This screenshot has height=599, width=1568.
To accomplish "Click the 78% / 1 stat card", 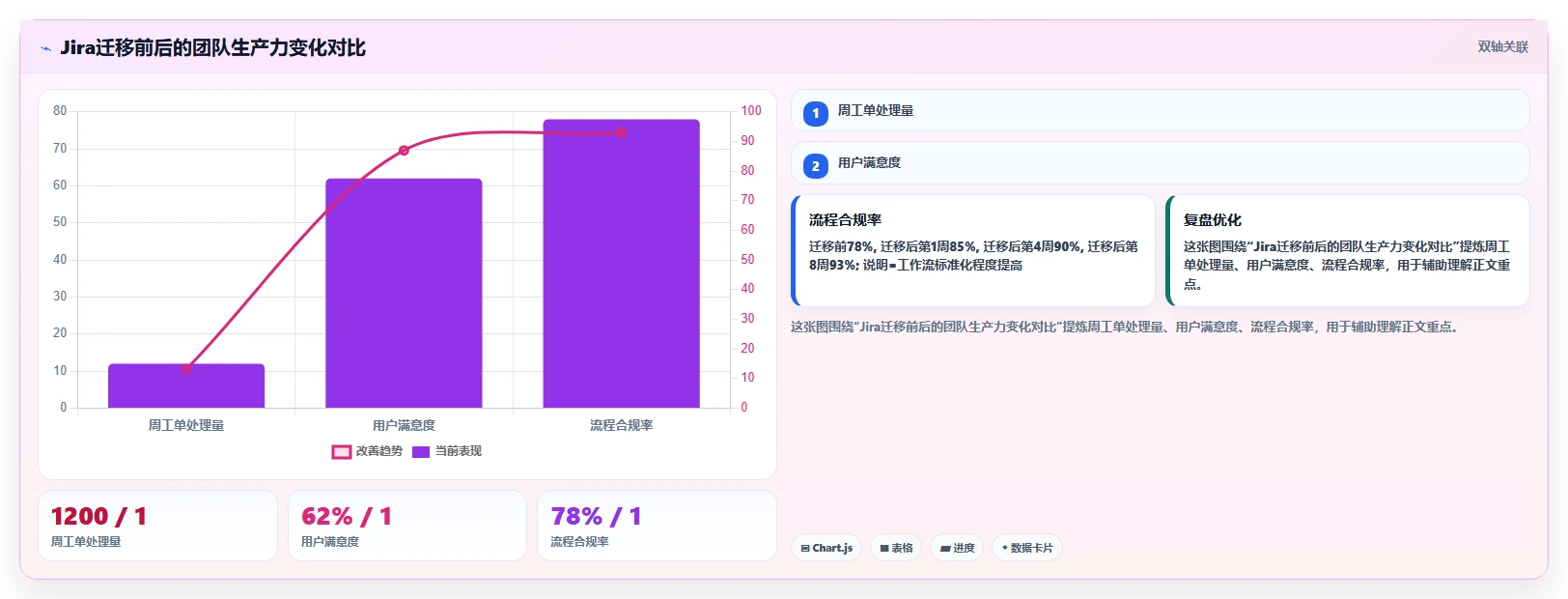I will click(x=657, y=526).
